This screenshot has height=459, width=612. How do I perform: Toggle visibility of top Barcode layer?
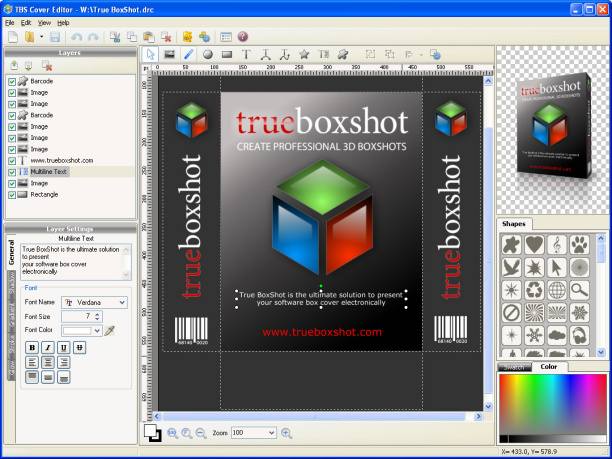coord(12,82)
